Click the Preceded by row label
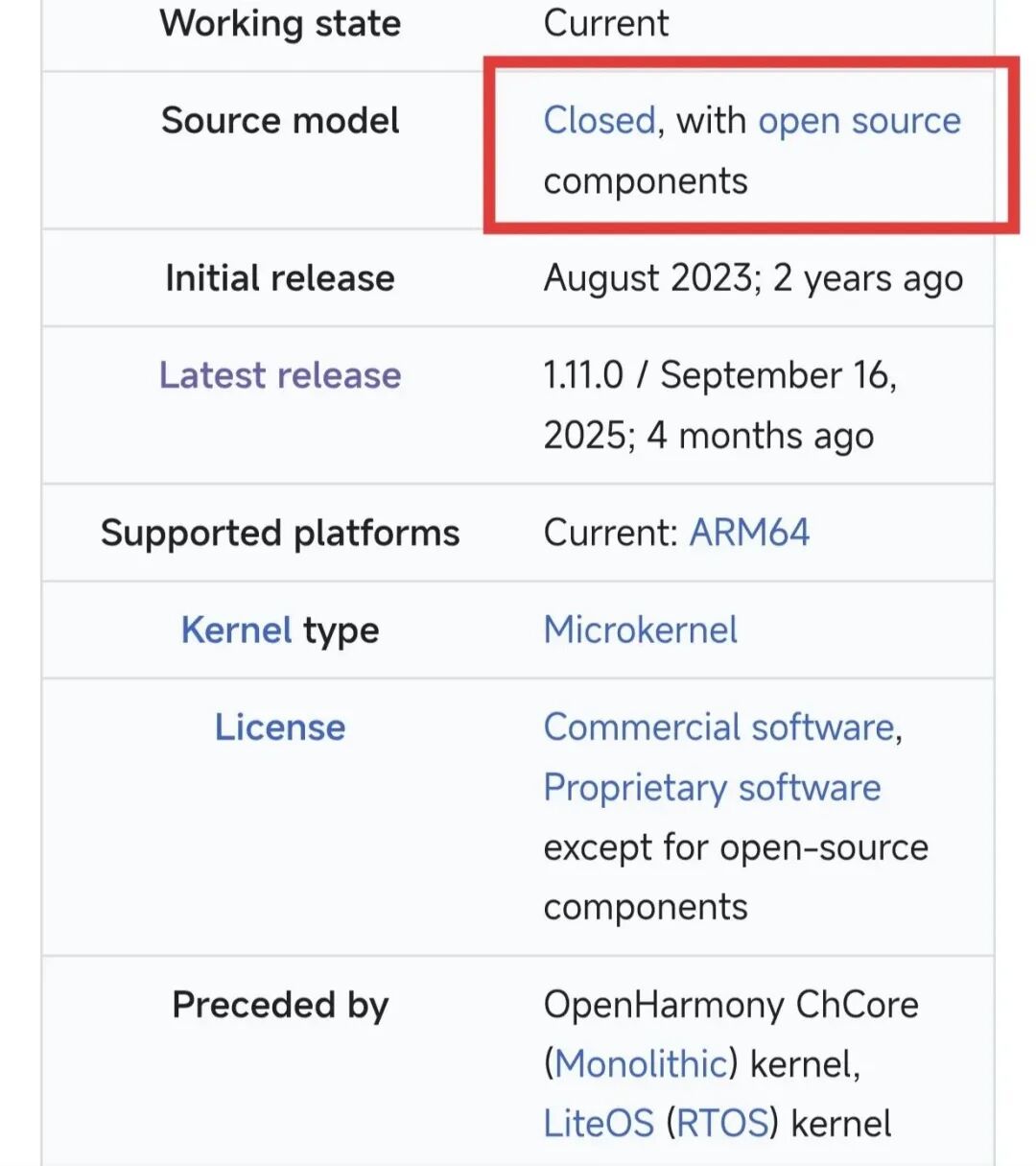Image resolution: width=1036 pixels, height=1166 pixels. (280, 1006)
